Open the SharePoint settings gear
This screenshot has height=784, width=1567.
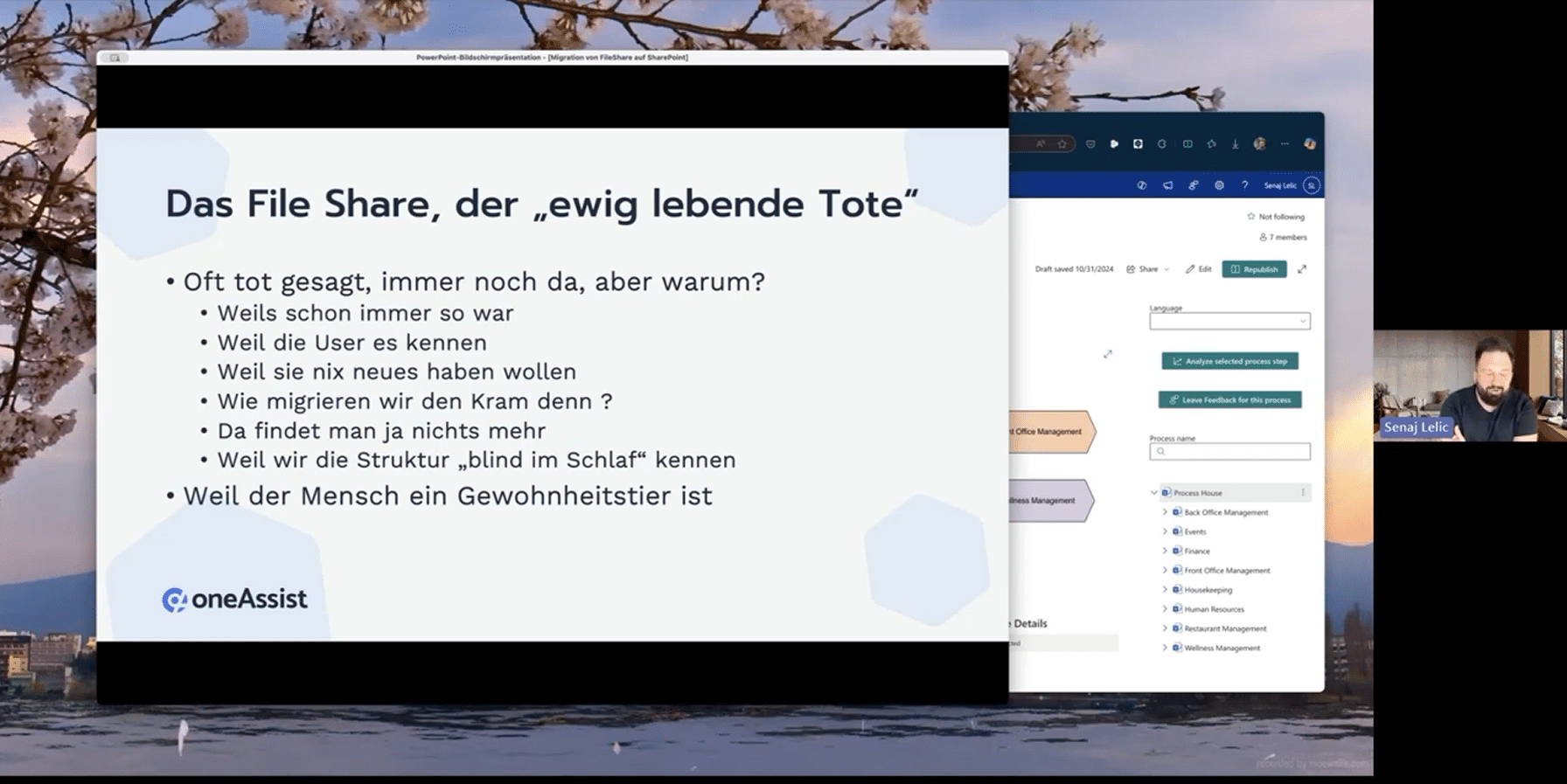(x=1219, y=185)
